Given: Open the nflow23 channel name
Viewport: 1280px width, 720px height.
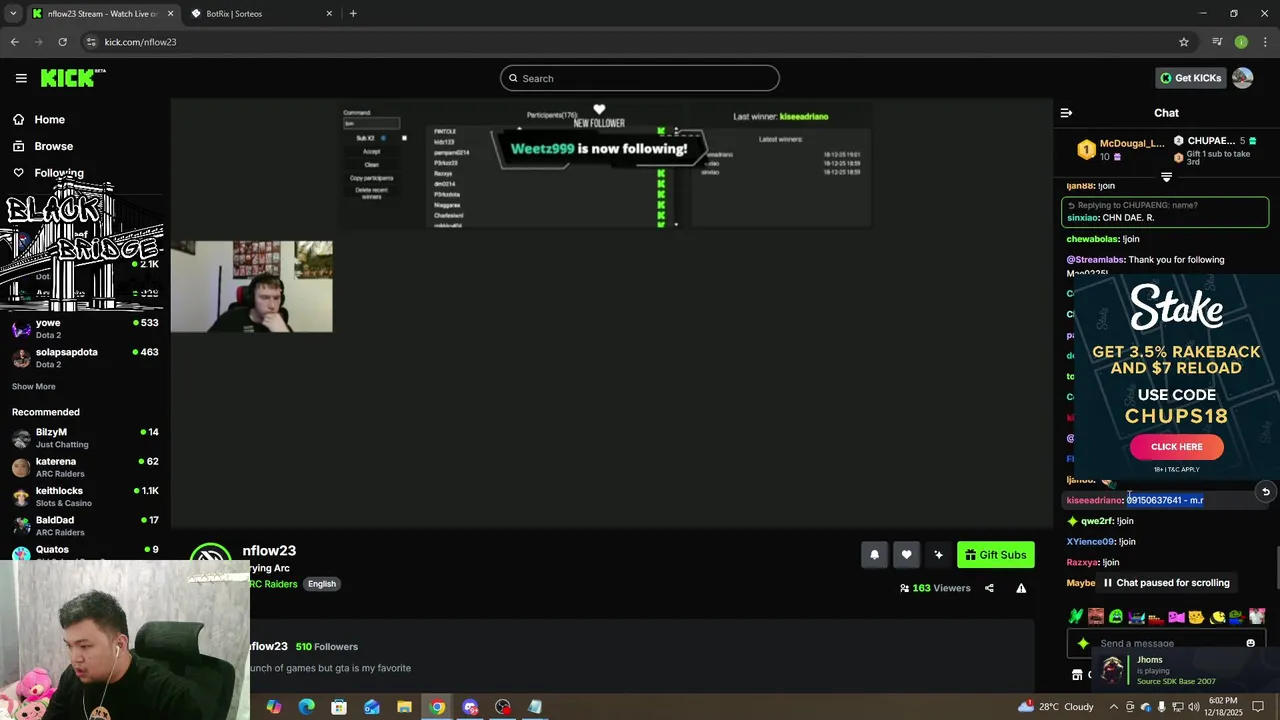Looking at the screenshot, I should (269, 551).
